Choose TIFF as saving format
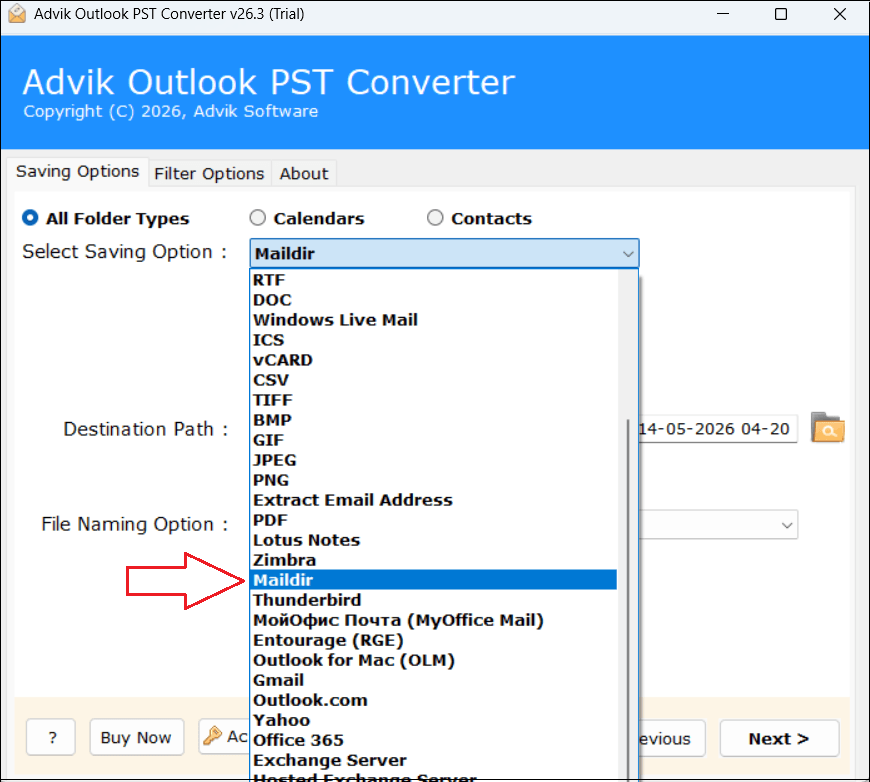The height and width of the screenshot is (782, 870). click(x=433, y=400)
